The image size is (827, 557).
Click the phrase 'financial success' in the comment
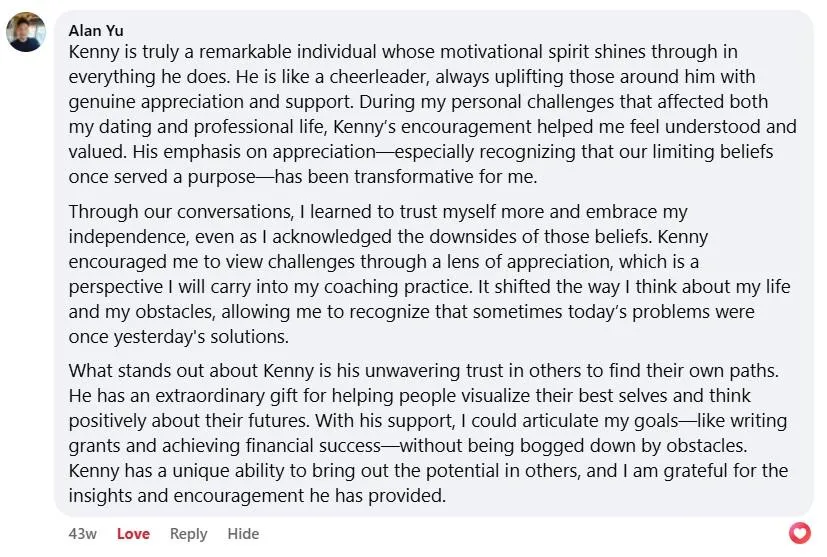[x=313, y=446]
